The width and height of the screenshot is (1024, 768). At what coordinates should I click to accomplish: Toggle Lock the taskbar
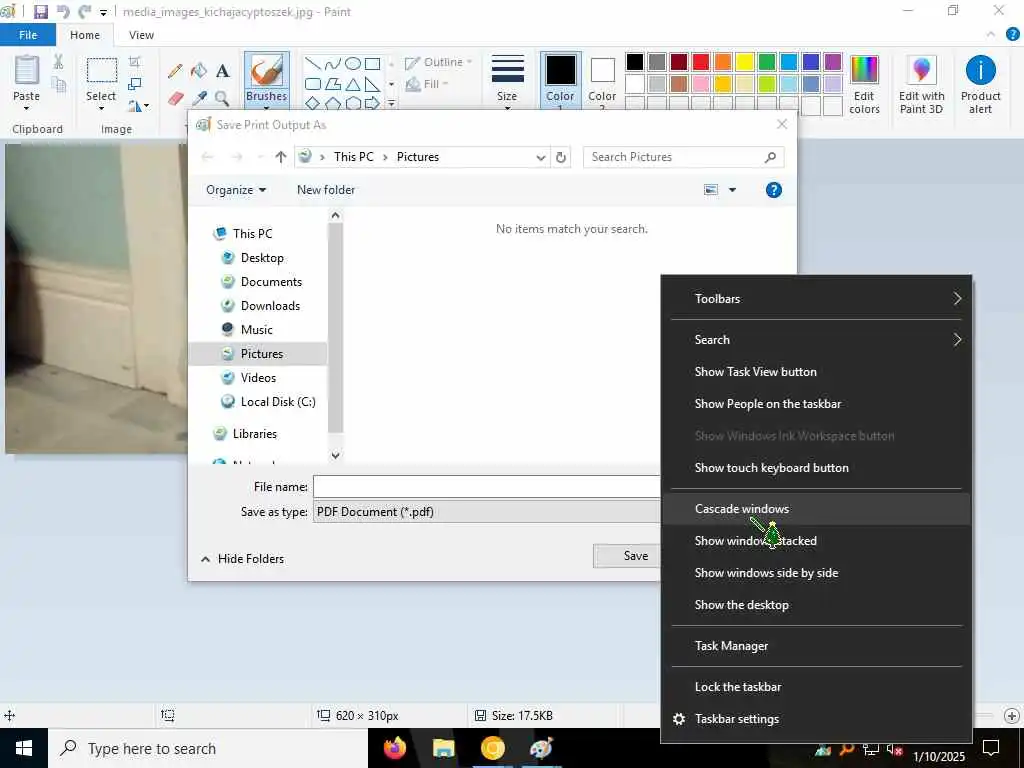coord(816,687)
